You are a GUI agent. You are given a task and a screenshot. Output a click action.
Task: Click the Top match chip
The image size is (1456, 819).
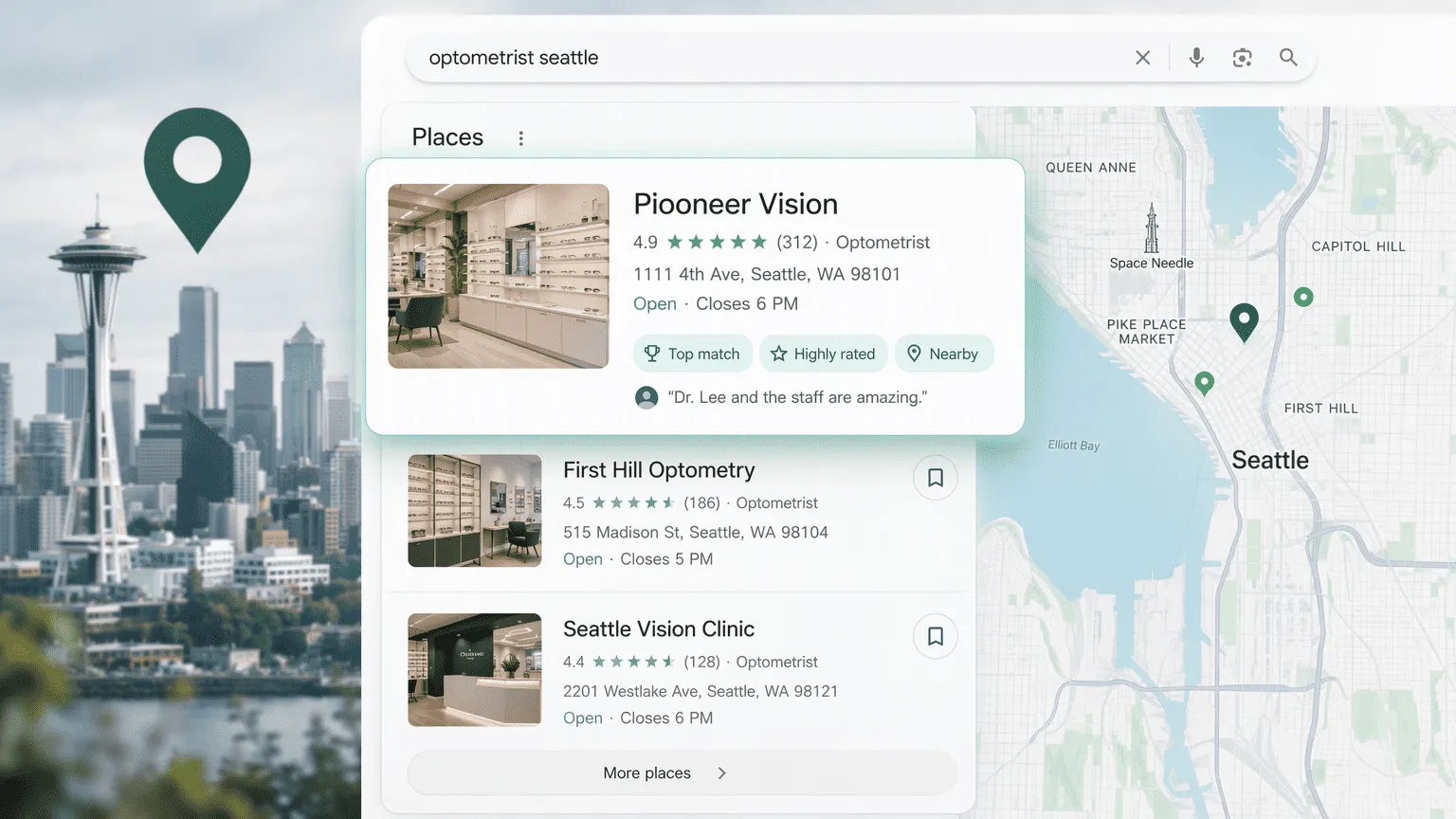(693, 354)
